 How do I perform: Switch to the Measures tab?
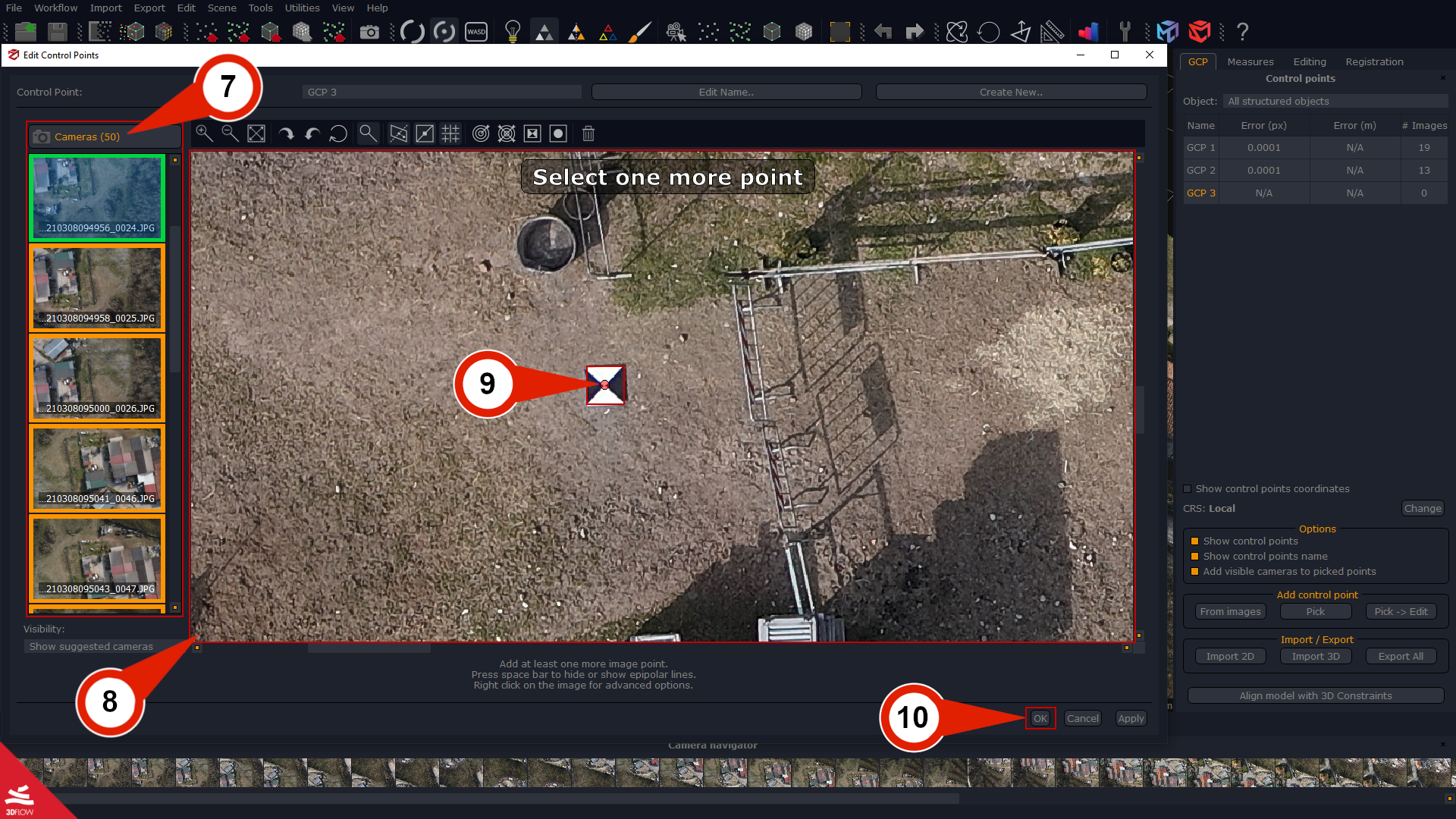tap(1250, 62)
